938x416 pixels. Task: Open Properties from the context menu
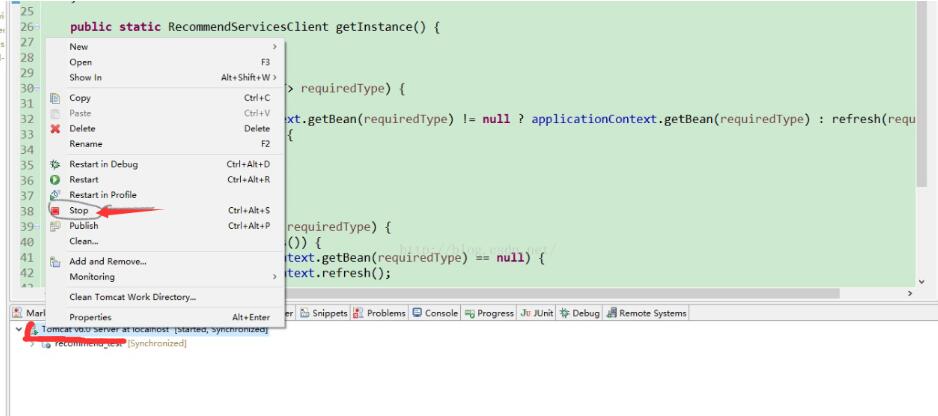90,317
